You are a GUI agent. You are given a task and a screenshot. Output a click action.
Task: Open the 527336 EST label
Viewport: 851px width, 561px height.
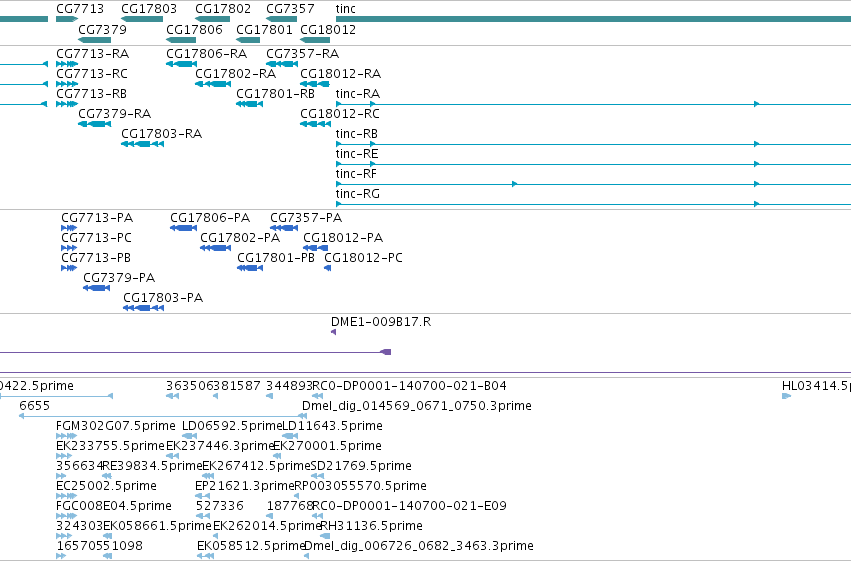(x=220, y=506)
